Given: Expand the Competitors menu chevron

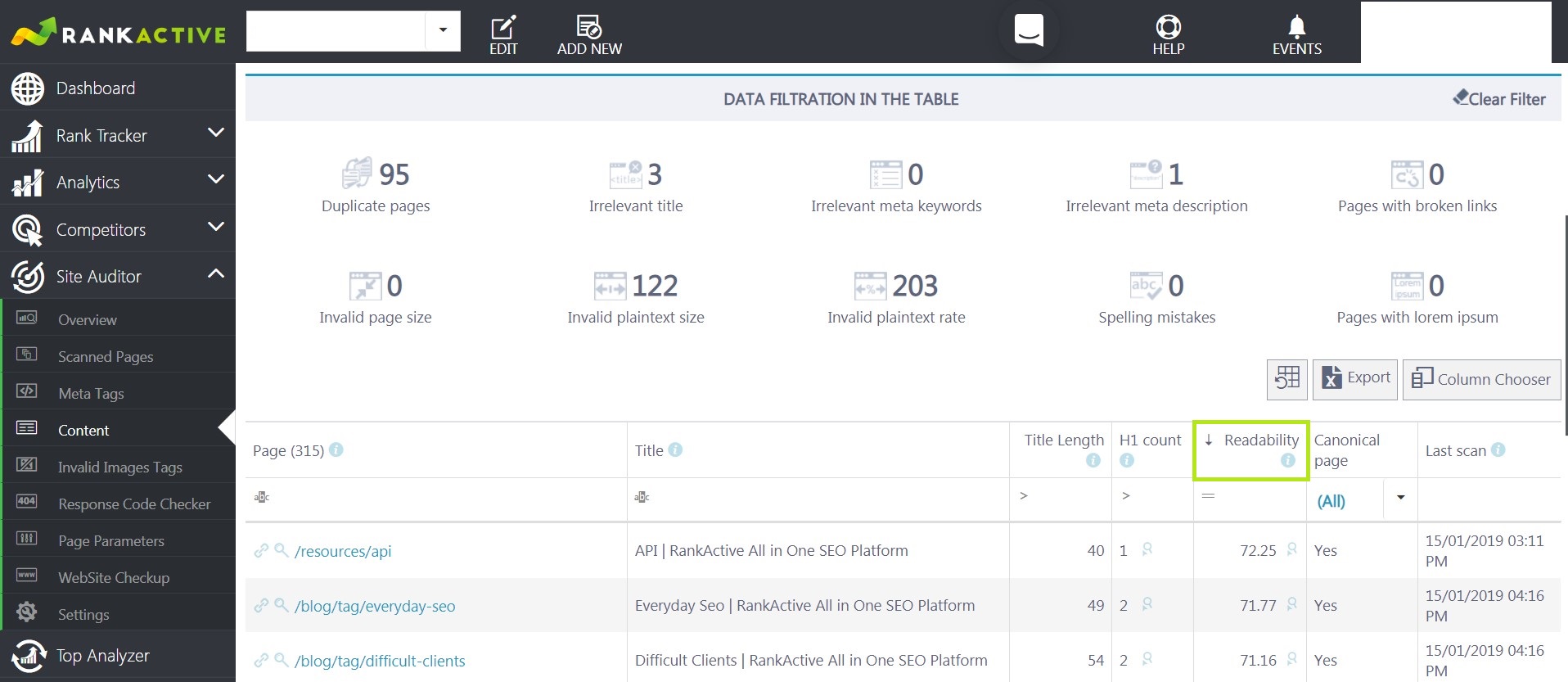Looking at the screenshot, I should click(216, 227).
